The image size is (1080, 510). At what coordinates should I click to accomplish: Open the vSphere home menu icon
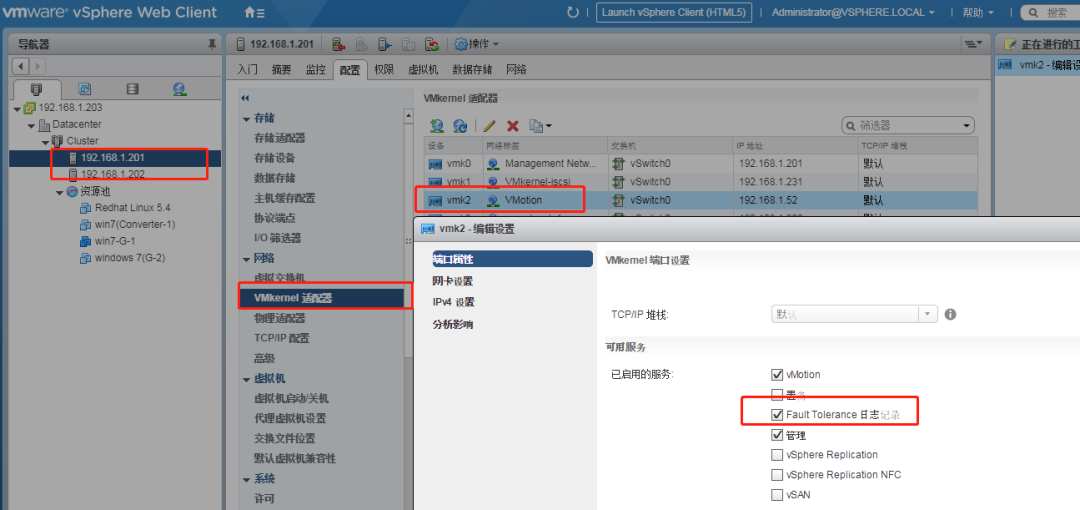point(254,12)
